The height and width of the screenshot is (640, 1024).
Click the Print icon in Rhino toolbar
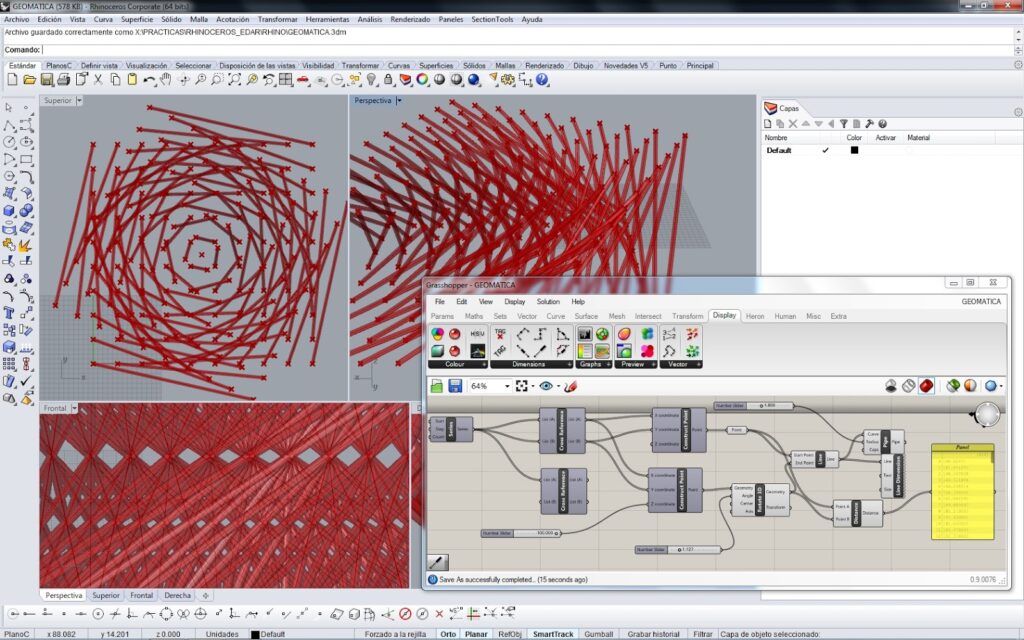click(63, 79)
